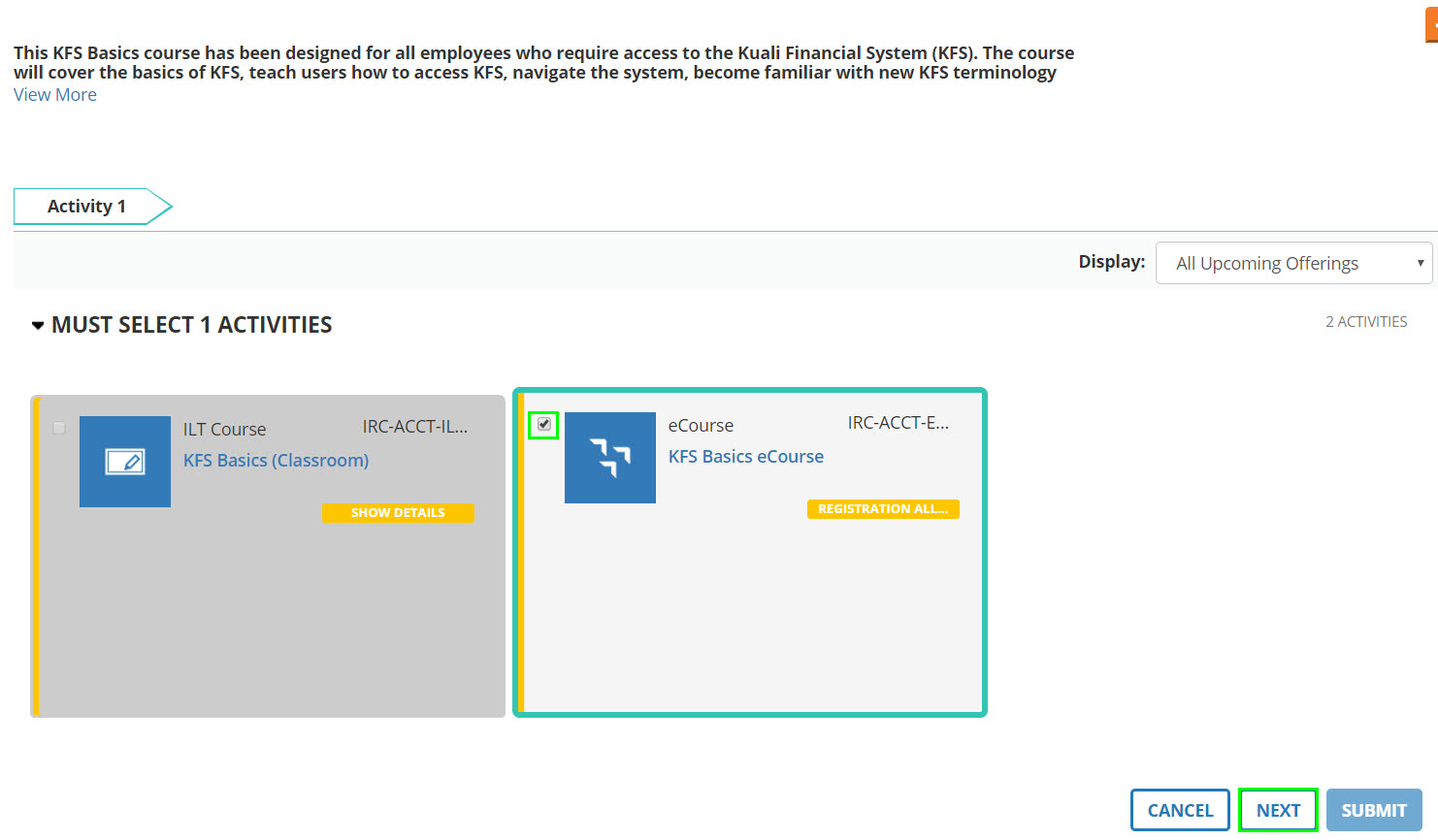Click the IRC-ACCT-E course code
Viewport: 1438px width, 840px height.
pyautogui.click(x=898, y=423)
